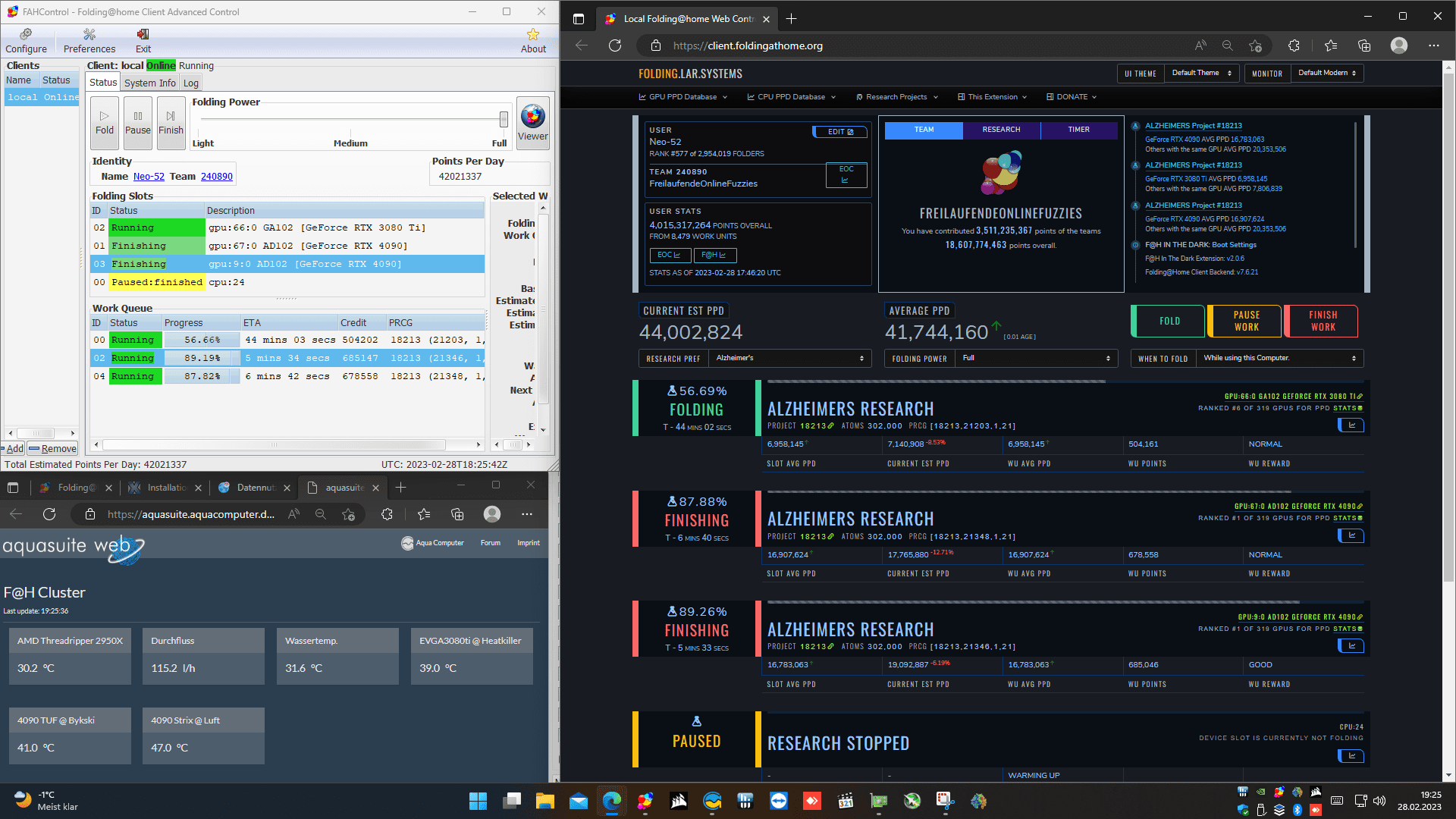Click the Add client button in FAHControl

[x=12, y=448]
